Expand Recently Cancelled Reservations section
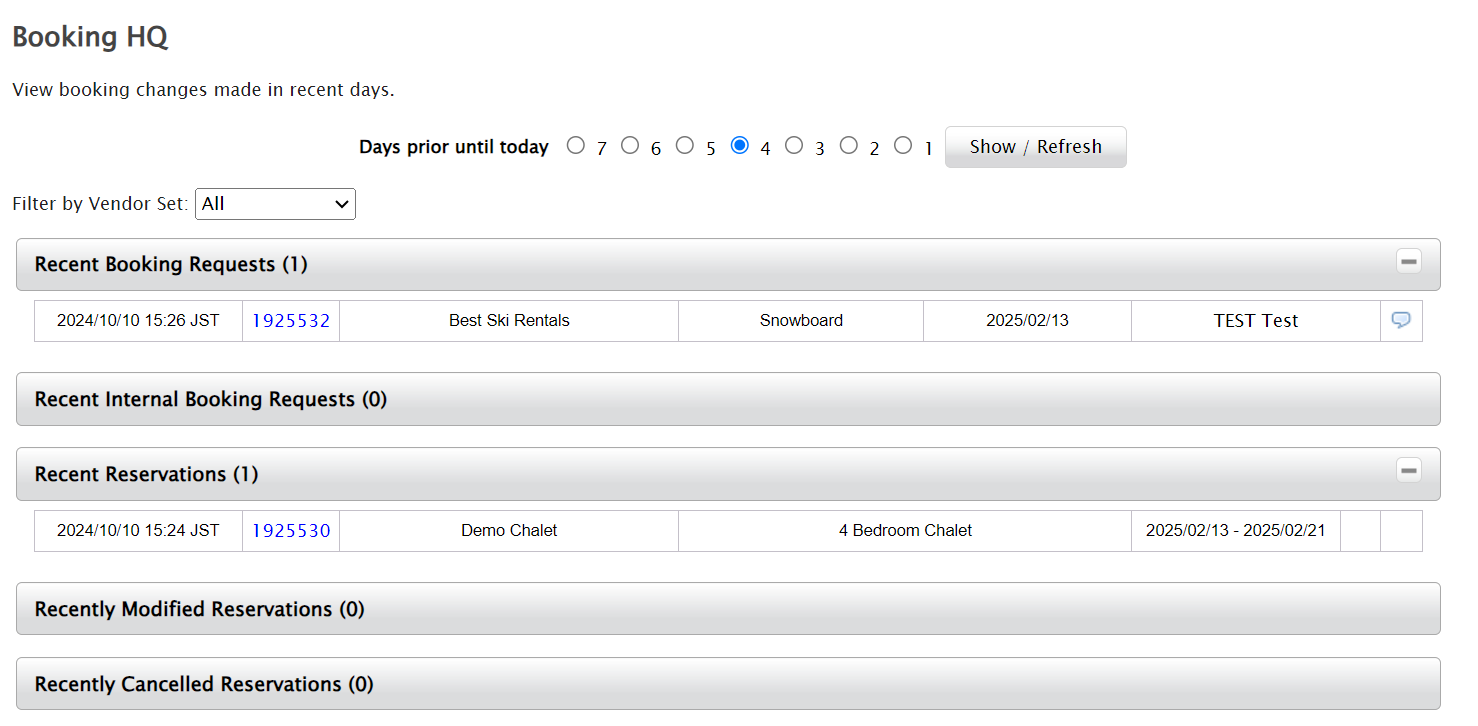Image resolution: width=1478 pixels, height=726 pixels. point(203,684)
